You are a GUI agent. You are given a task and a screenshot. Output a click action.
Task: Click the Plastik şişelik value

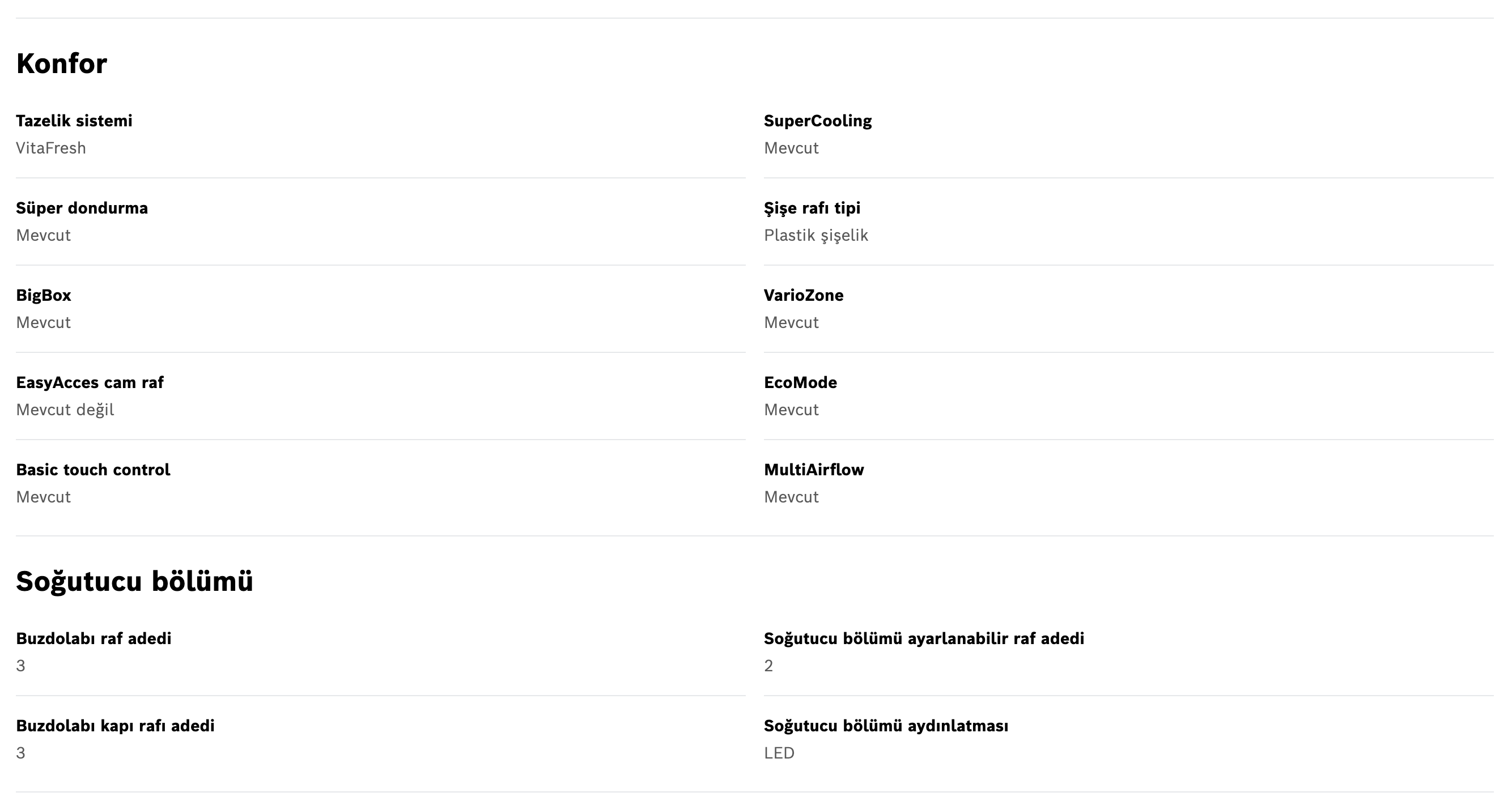pos(816,236)
